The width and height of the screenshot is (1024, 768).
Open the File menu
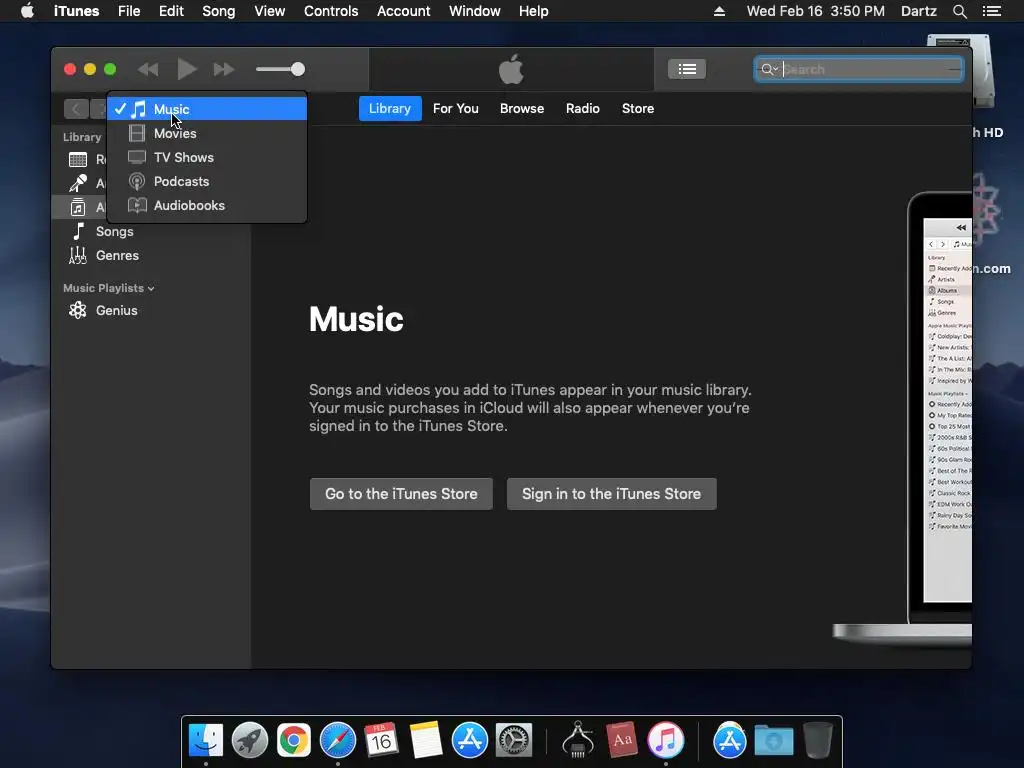(x=129, y=11)
